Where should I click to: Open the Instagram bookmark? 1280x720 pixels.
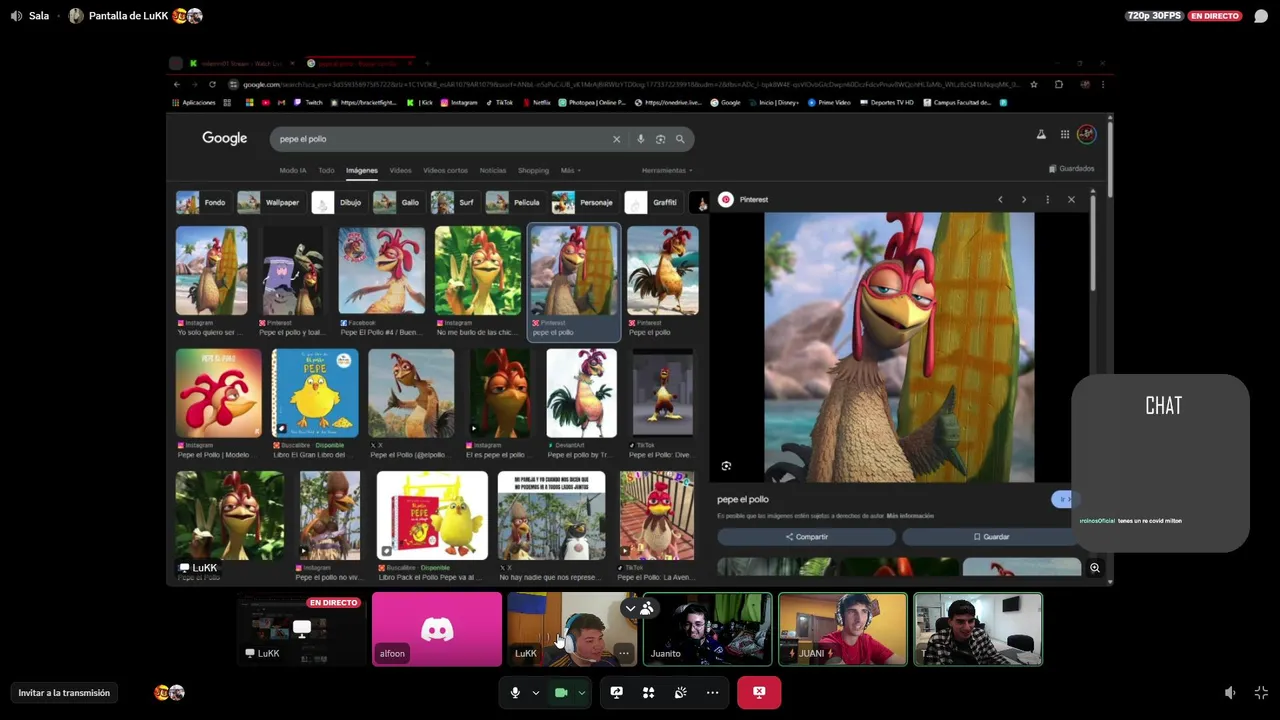459,102
